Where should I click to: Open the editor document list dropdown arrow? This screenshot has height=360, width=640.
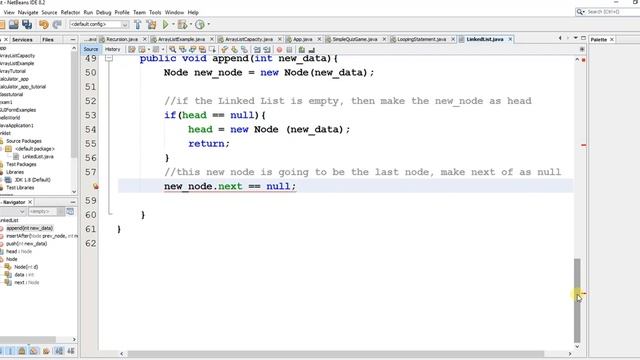coord(576,38)
